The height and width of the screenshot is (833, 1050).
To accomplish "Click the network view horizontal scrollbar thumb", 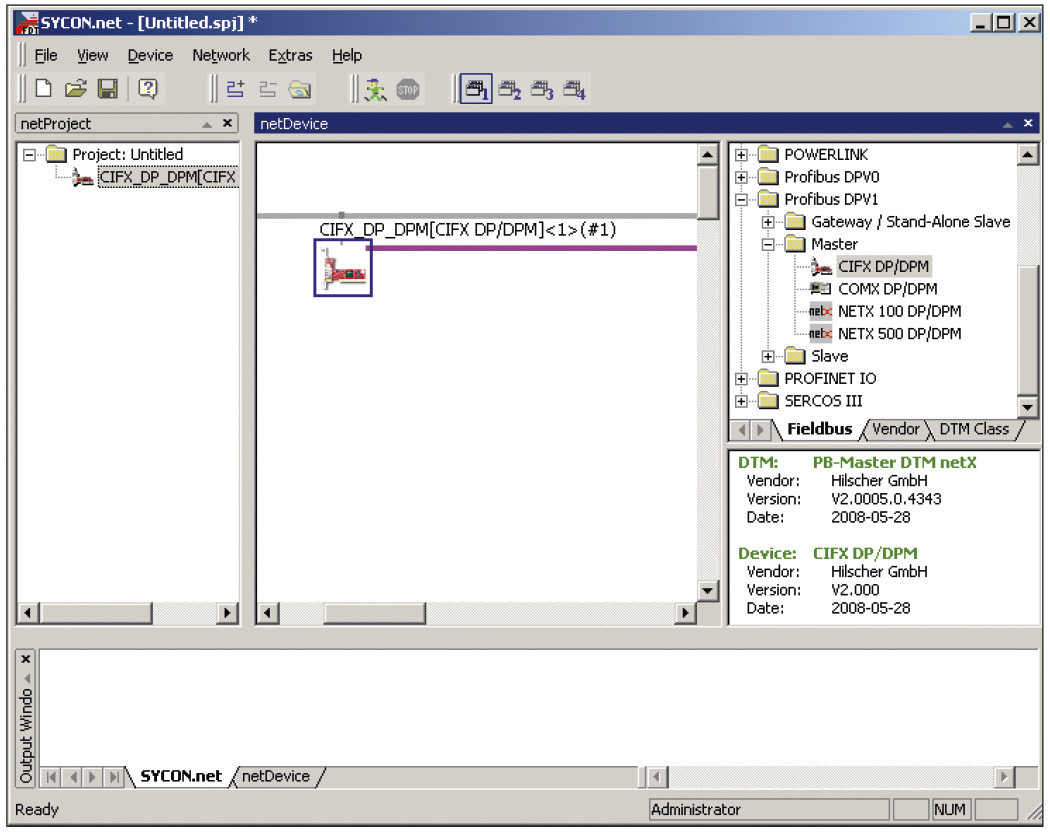I will (374, 613).
